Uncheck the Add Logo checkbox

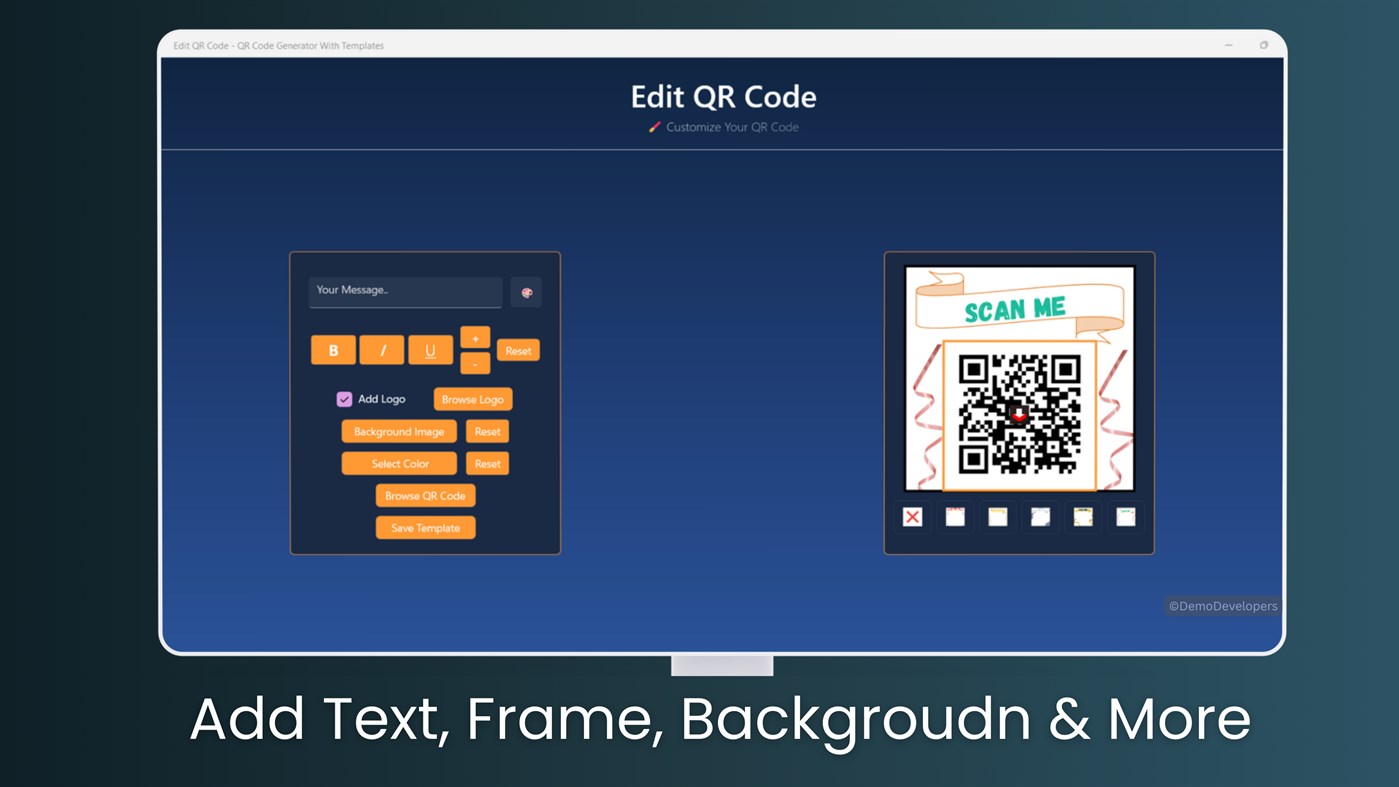[x=344, y=398]
